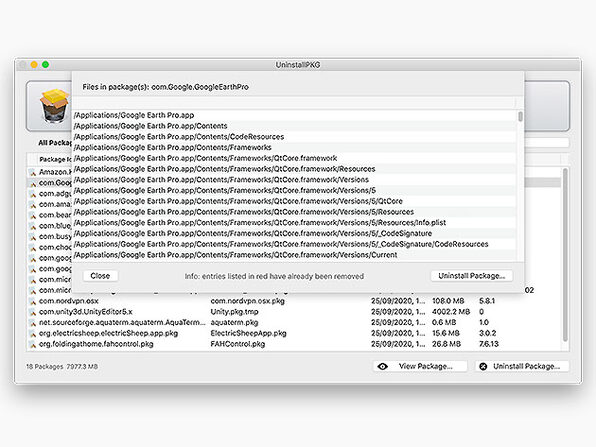Select the Versions/Current entry

click(x=295, y=255)
